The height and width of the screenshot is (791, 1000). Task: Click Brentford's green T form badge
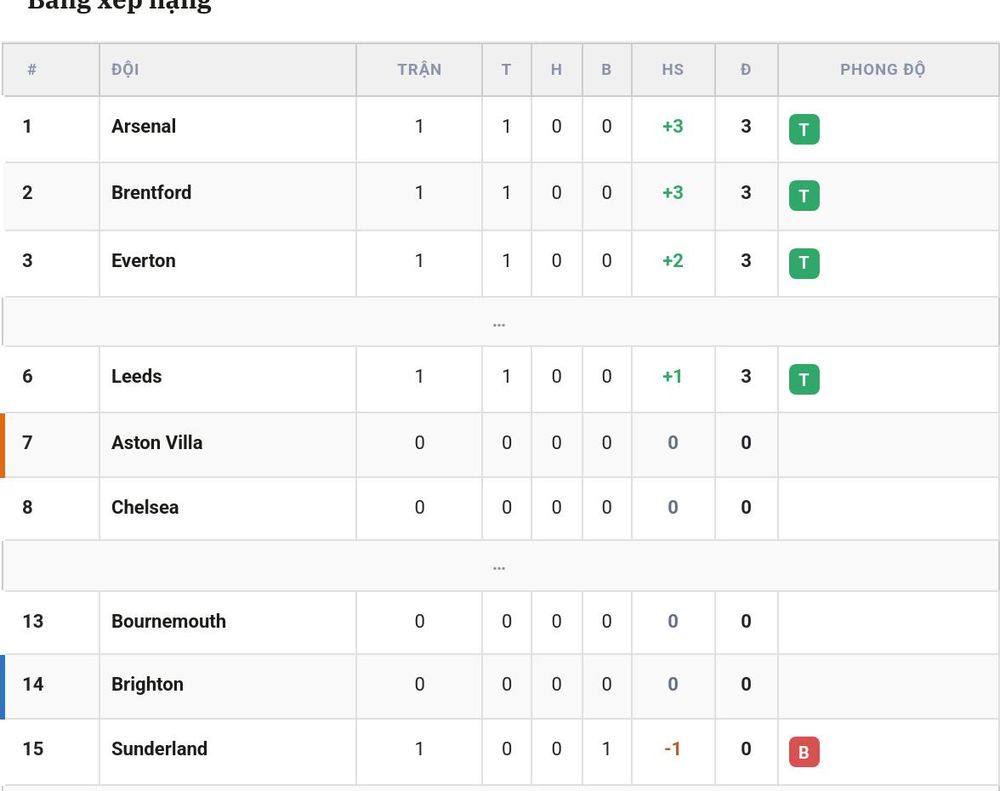[804, 196]
